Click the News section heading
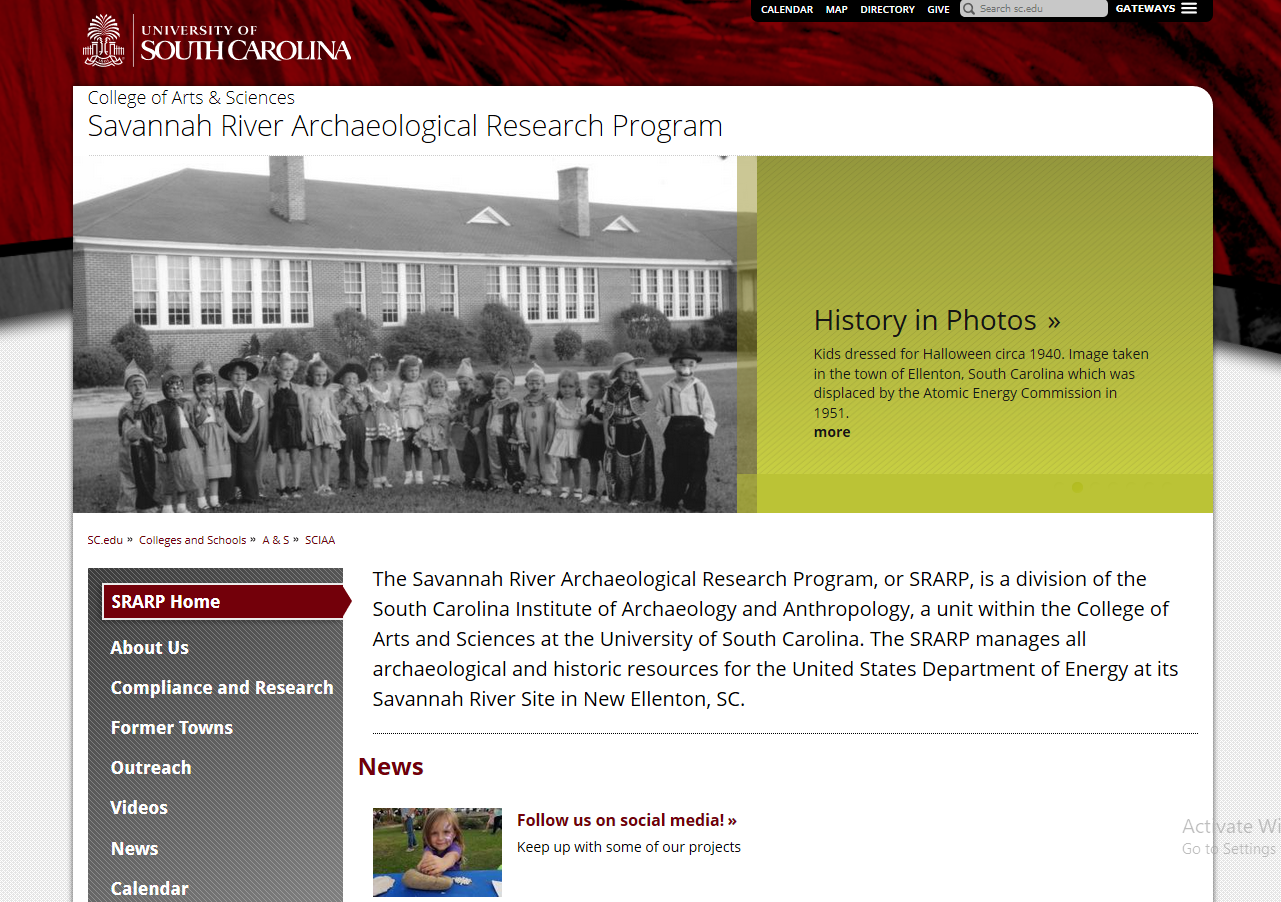1281x902 pixels. (391, 767)
